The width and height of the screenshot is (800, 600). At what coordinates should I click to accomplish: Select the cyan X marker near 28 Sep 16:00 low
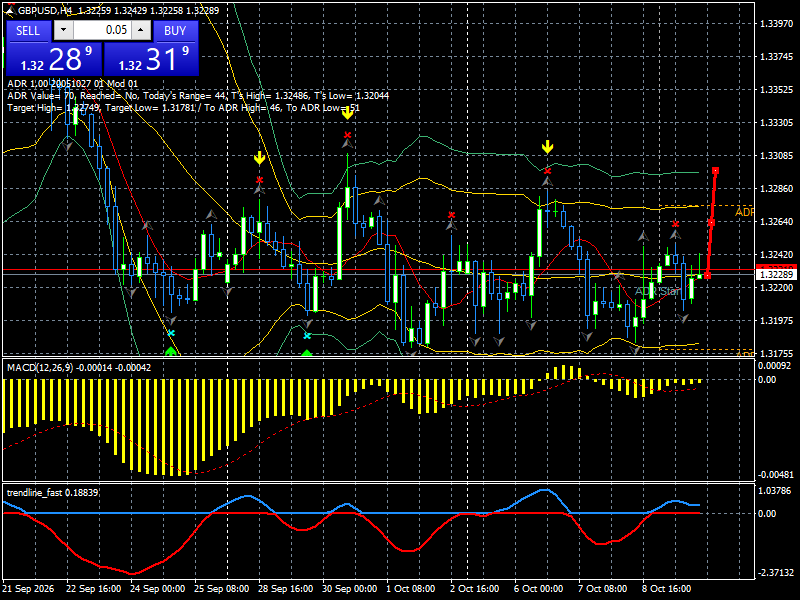pyautogui.click(x=307, y=336)
